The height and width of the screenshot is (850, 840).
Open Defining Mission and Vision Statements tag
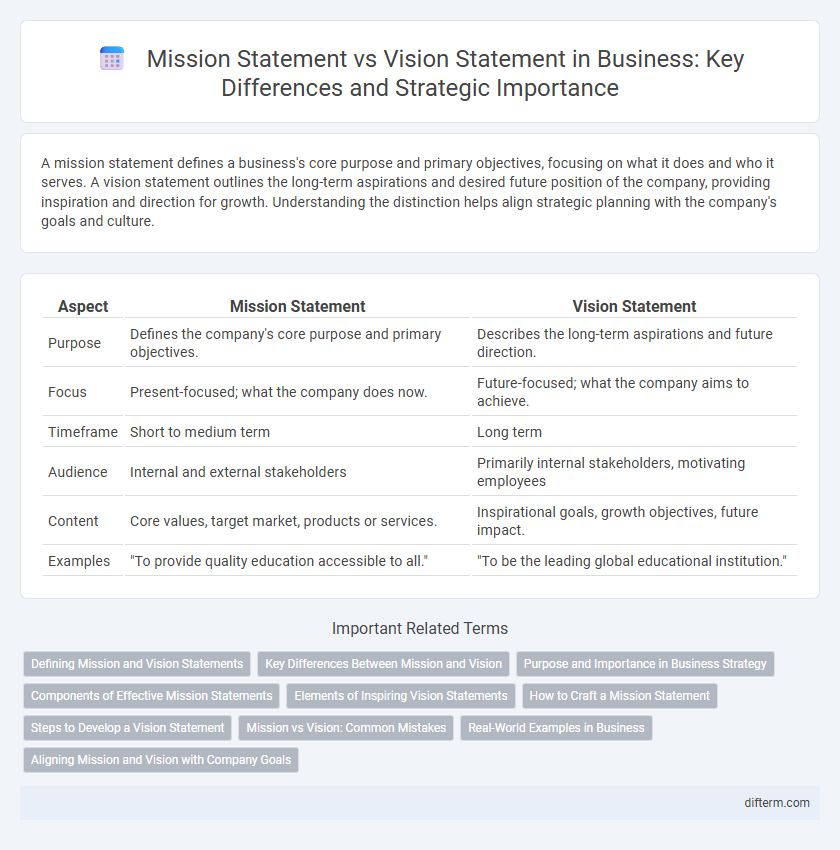pos(137,664)
